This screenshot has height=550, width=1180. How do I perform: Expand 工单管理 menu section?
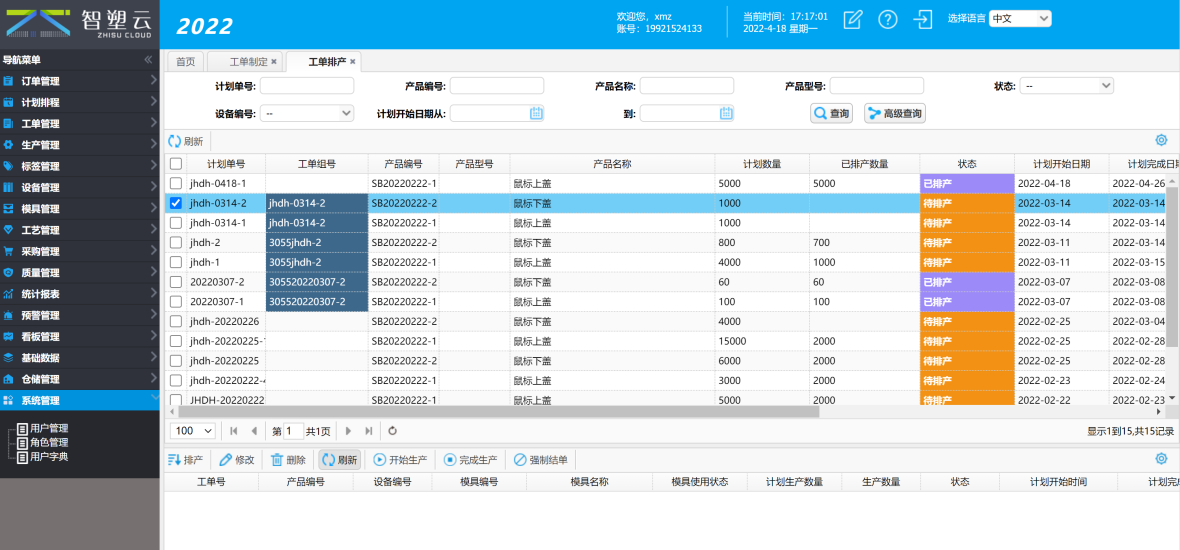[80, 123]
